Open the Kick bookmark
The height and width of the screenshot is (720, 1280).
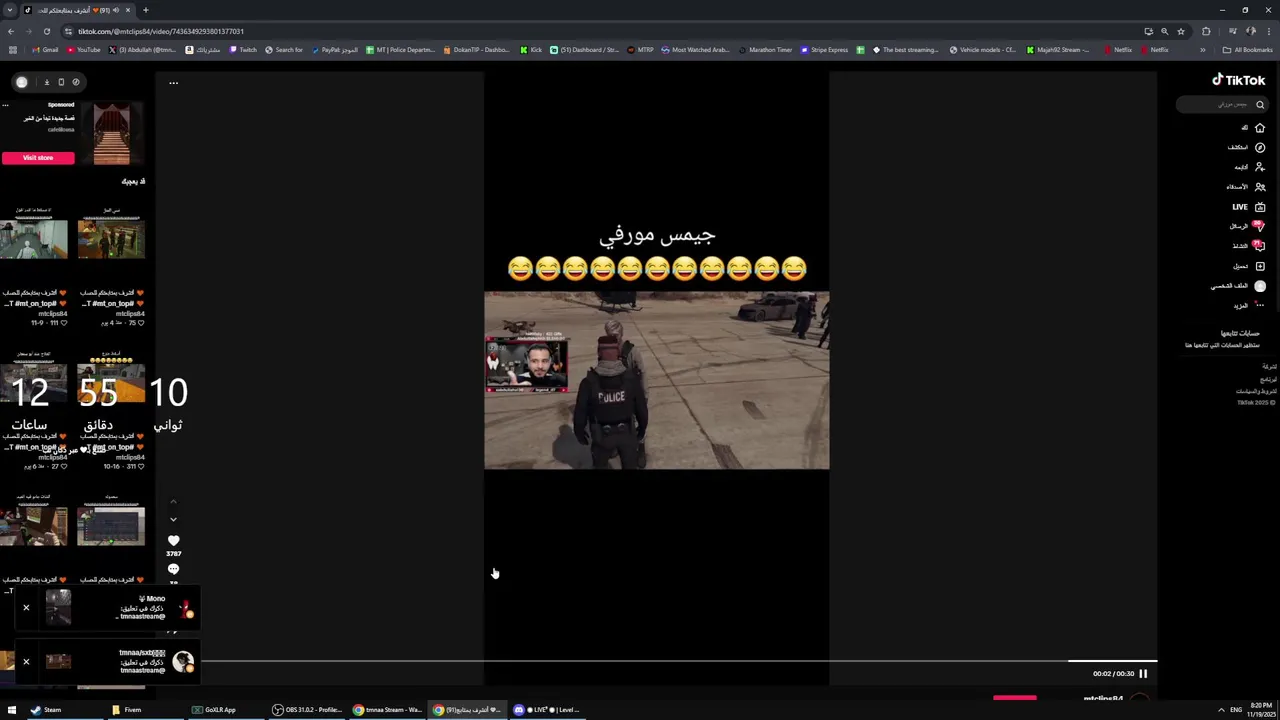531,50
